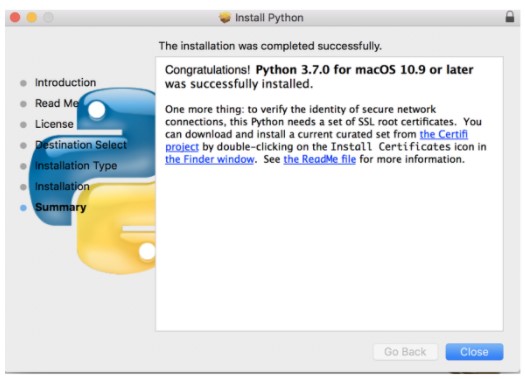525x379 pixels.
Task: Click the Go Back button
Action: click(405, 352)
